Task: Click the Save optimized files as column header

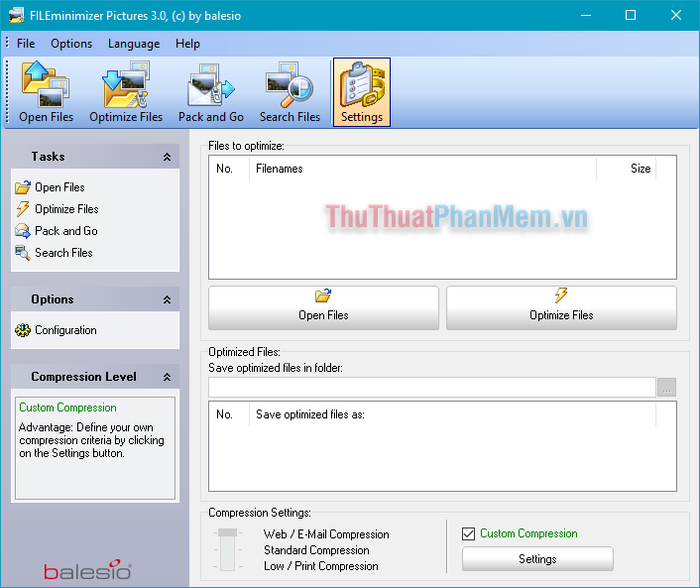Action: (x=452, y=414)
